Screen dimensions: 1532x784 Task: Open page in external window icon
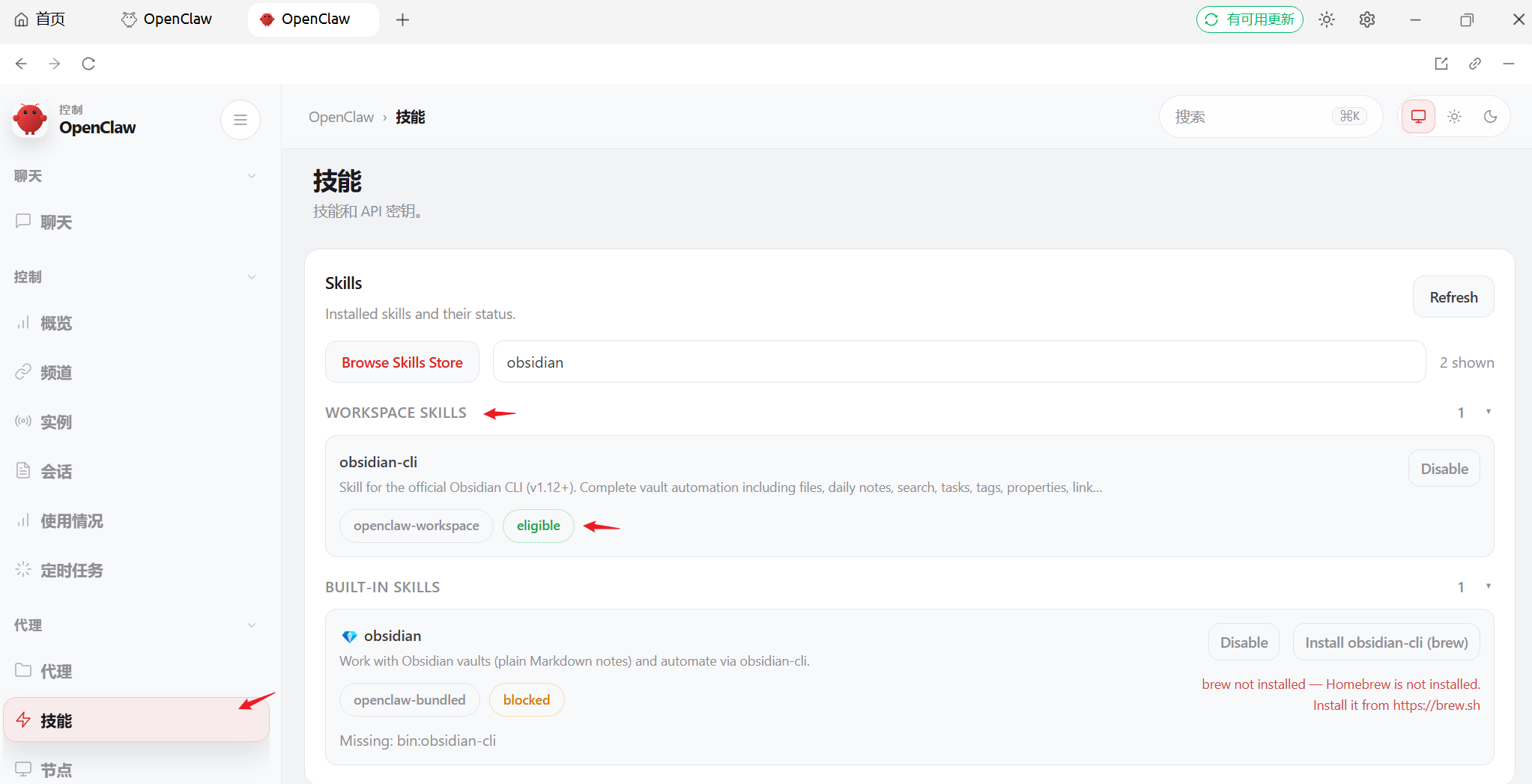(x=1441, y=64)
